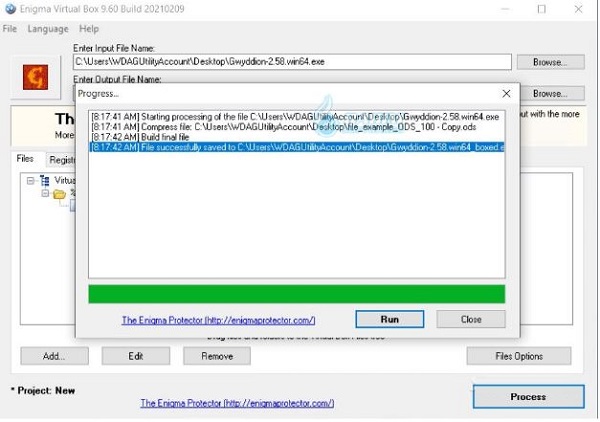Viewport: 600px width, 422px height.
Task: Click the 'Project: New' status text
Action: pyautogui.click(x=43, y=391)
